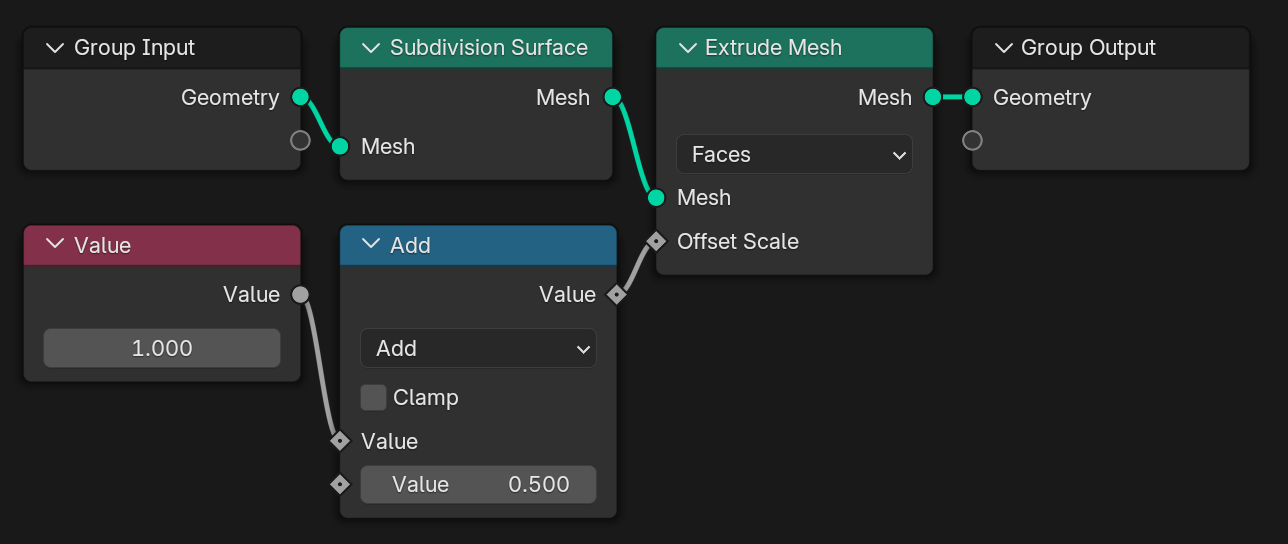Click the empty socket on Group Input
The image size is (1288, 544).
pos(300,140)
